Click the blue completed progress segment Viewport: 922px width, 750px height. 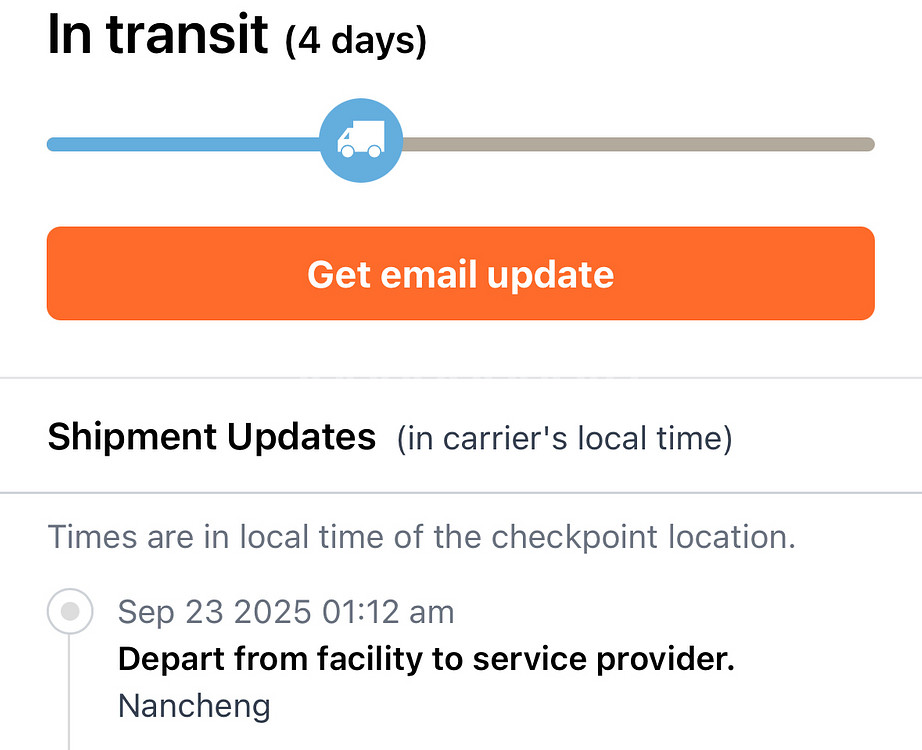(x=183, y=144)
